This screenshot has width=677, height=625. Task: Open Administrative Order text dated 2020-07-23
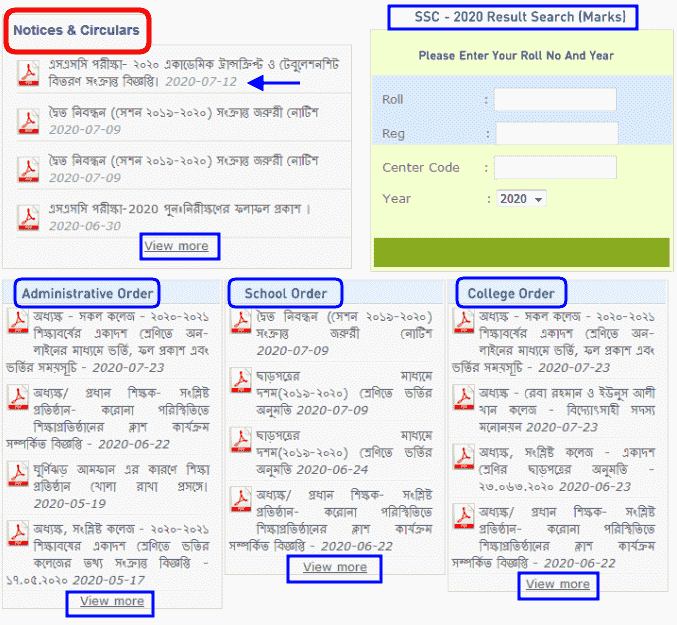pos(108,342)
